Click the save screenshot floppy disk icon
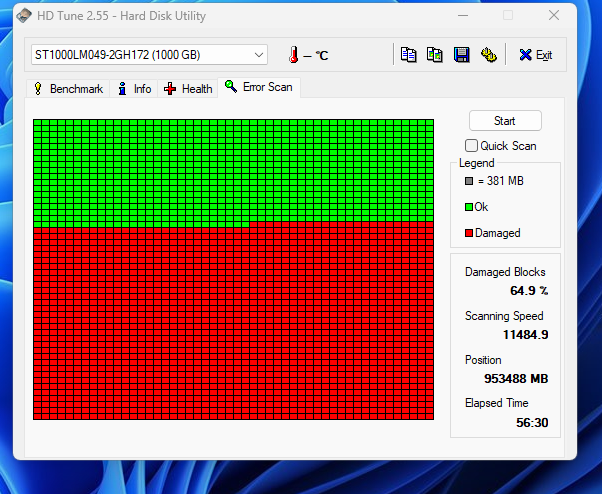 pyautogui.click(x=461, y=55)
